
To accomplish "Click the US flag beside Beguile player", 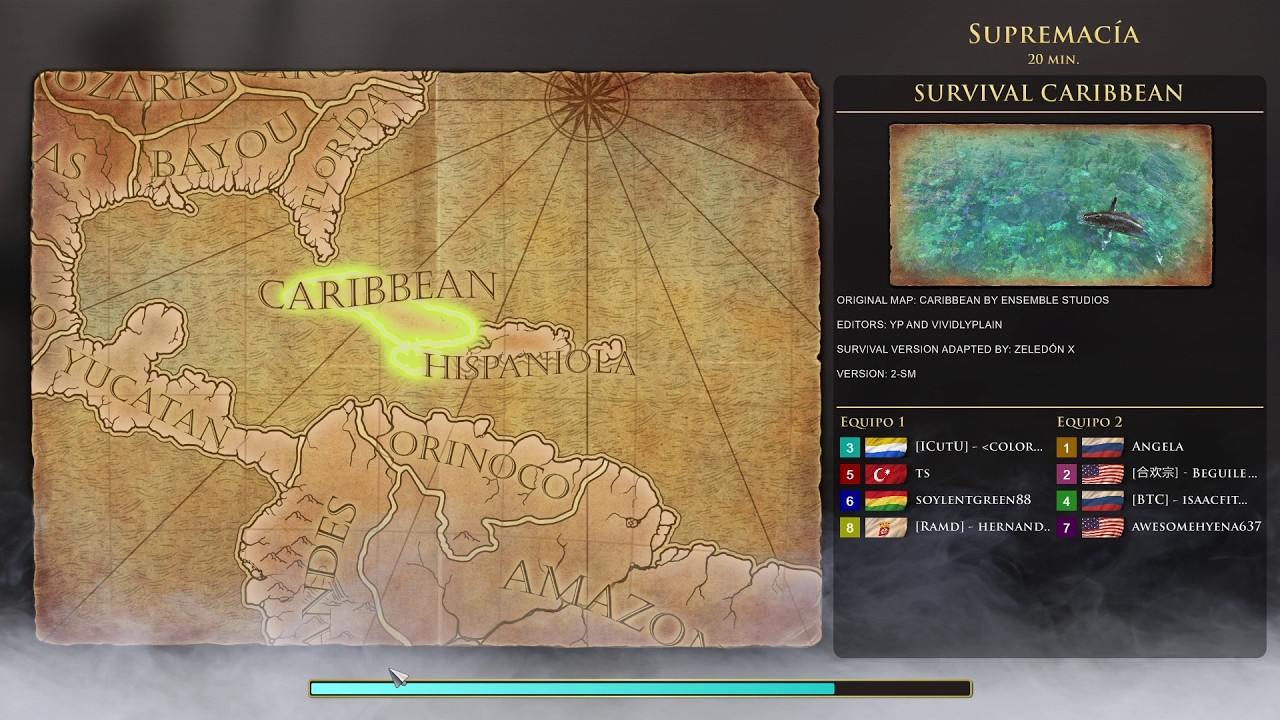I will (x=1102, y=474).
